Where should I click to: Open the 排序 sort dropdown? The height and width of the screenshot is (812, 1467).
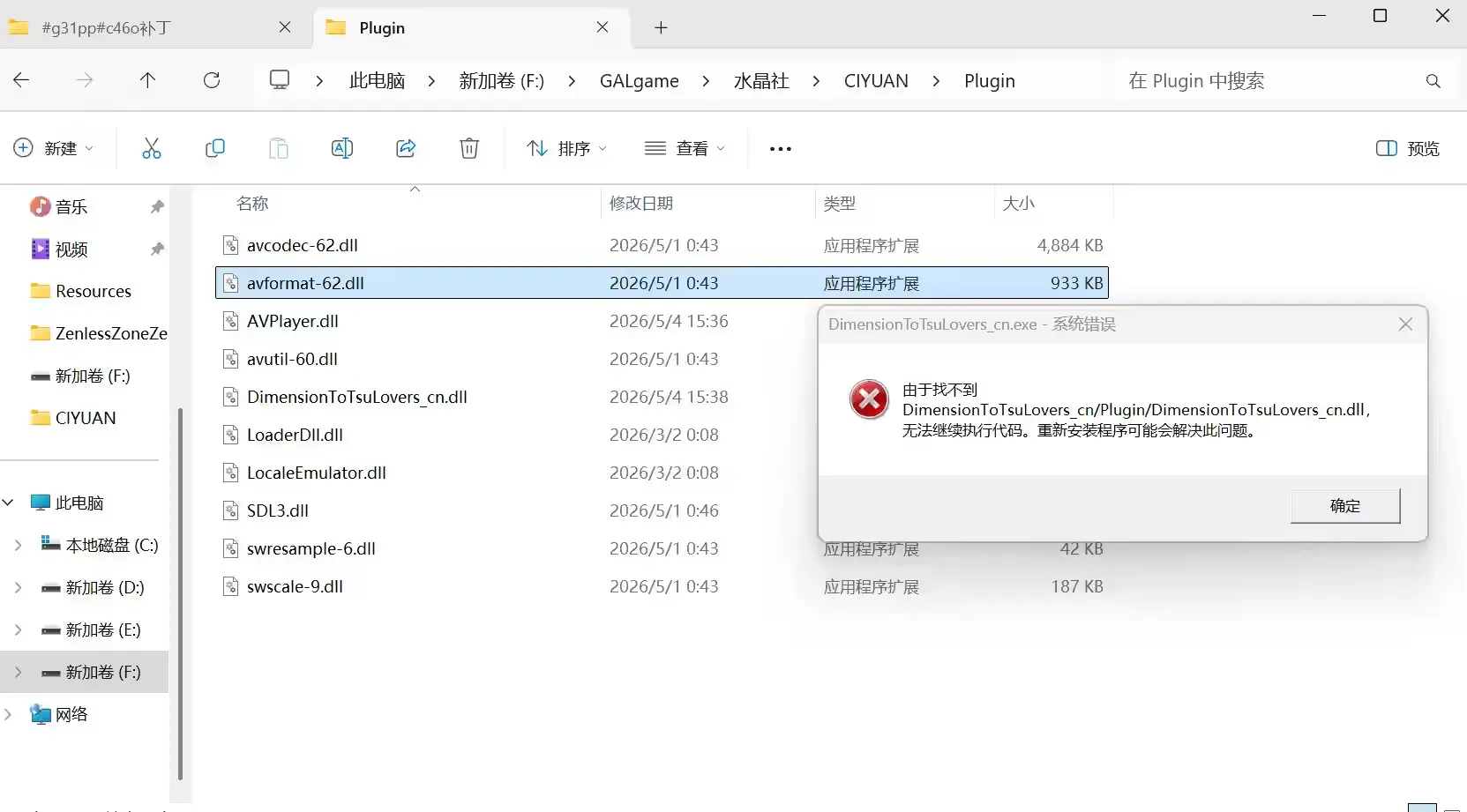(x=566, y=148)
